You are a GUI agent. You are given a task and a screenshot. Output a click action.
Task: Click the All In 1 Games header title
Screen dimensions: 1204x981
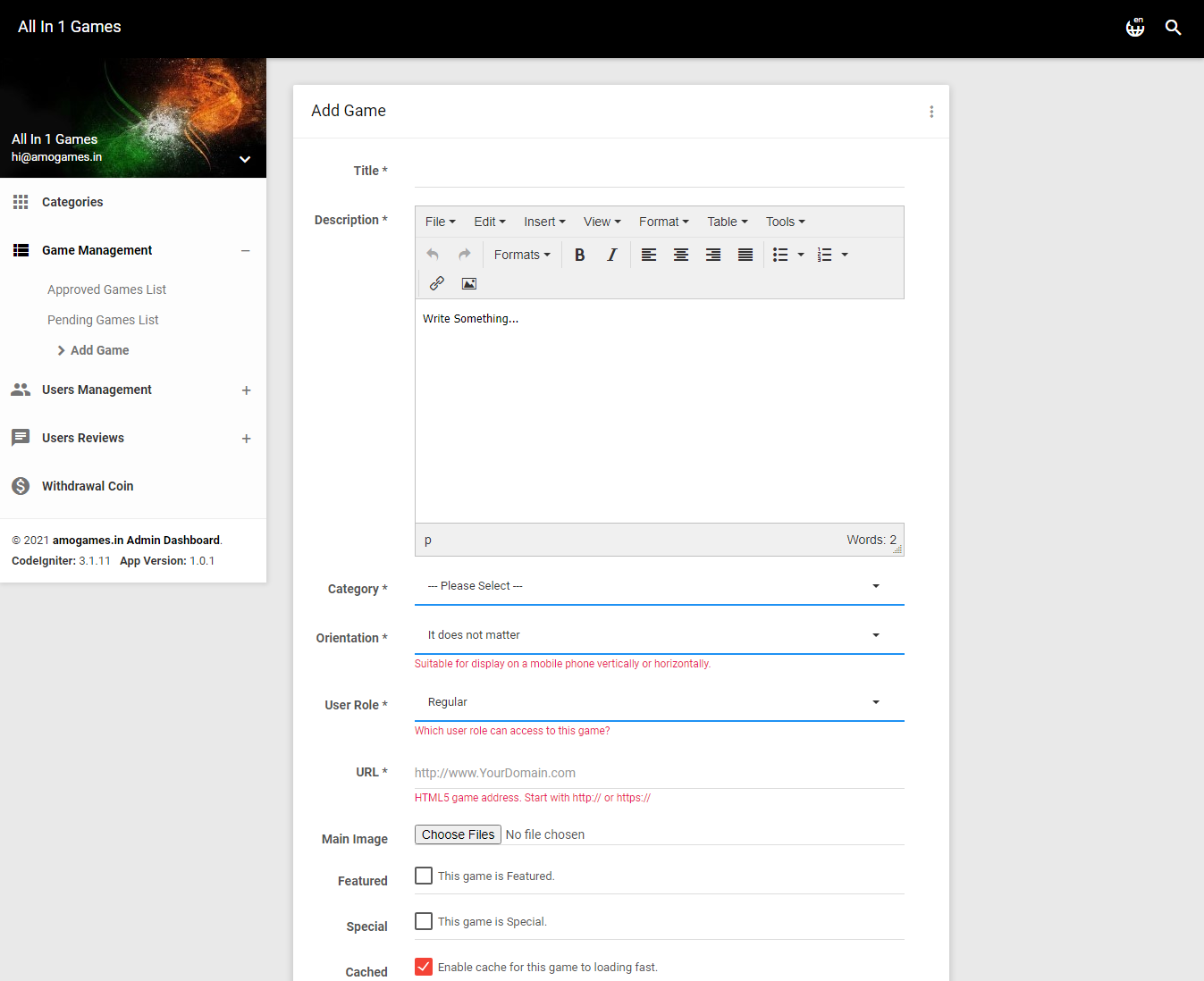[x=70, y=27]
